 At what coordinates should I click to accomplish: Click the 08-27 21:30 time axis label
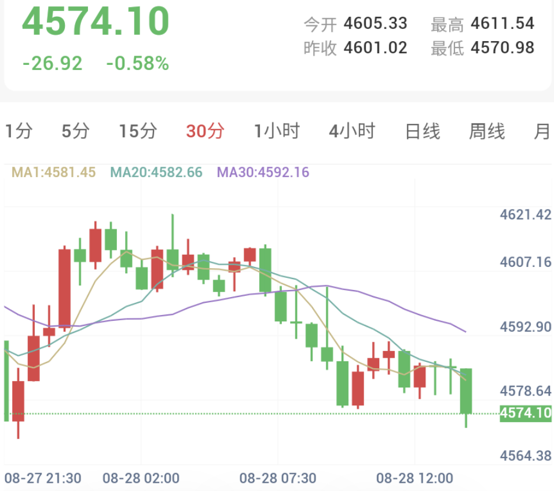(43, 479)
